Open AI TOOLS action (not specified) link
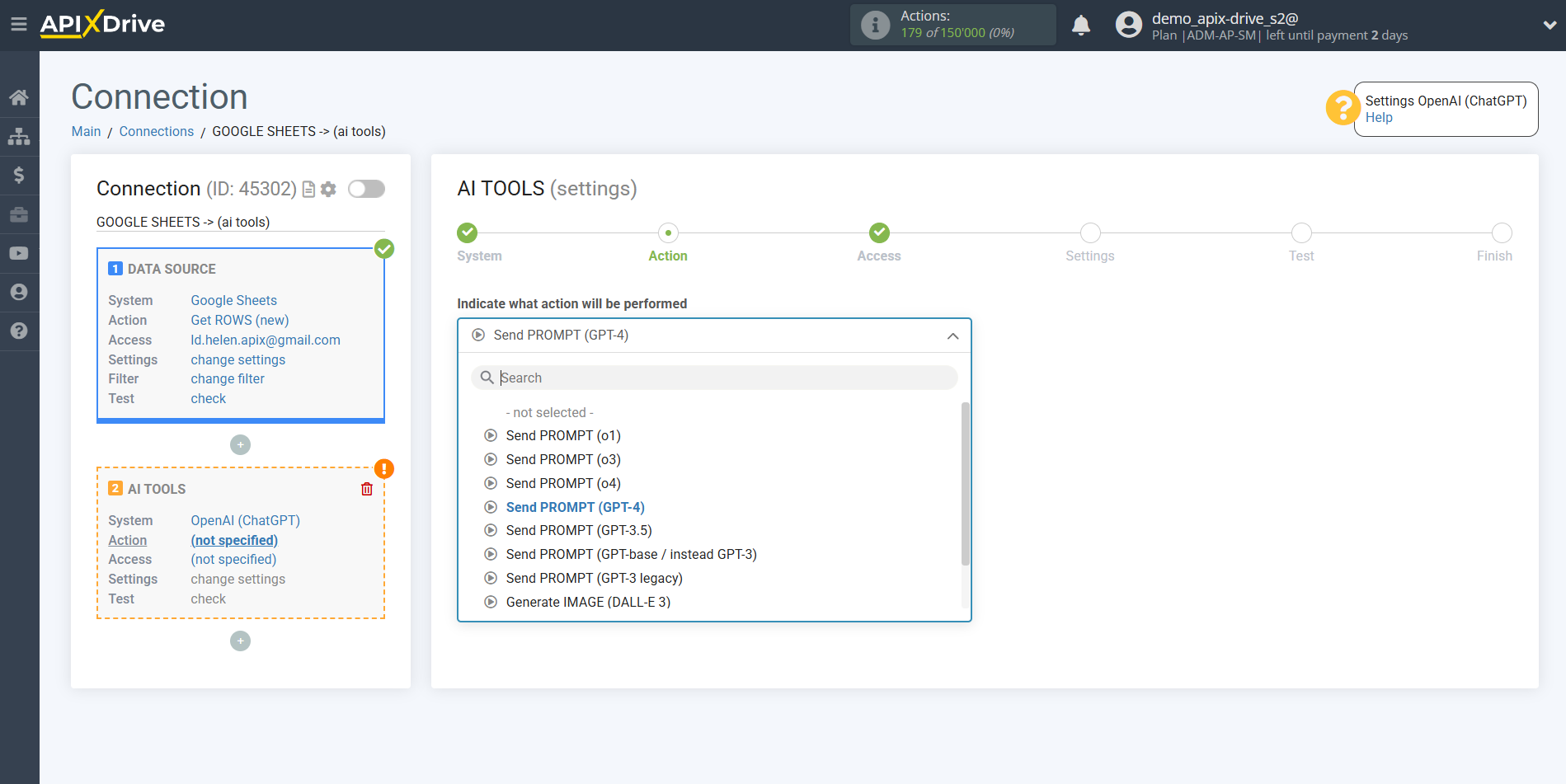 (234, 541)
